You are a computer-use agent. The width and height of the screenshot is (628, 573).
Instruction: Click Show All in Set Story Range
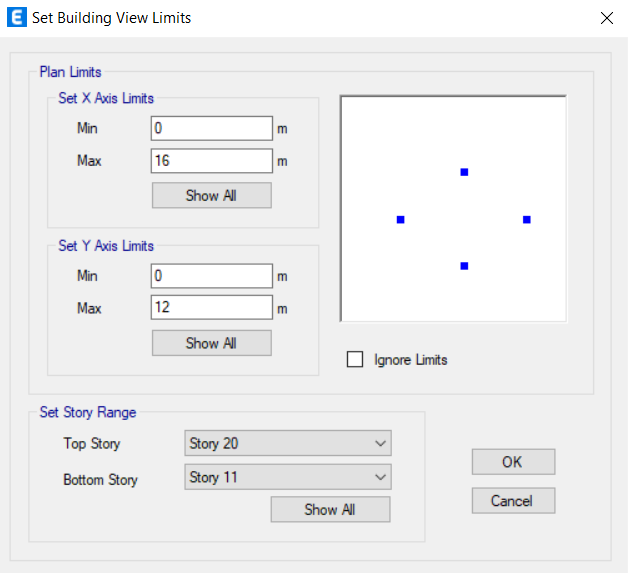pos(330,509)
